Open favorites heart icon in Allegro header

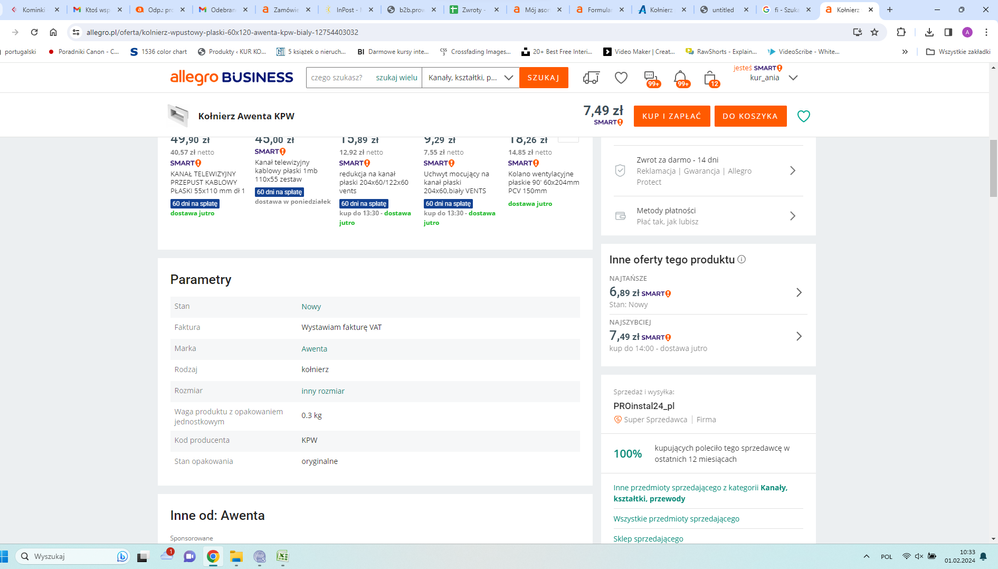click(621, 78)
